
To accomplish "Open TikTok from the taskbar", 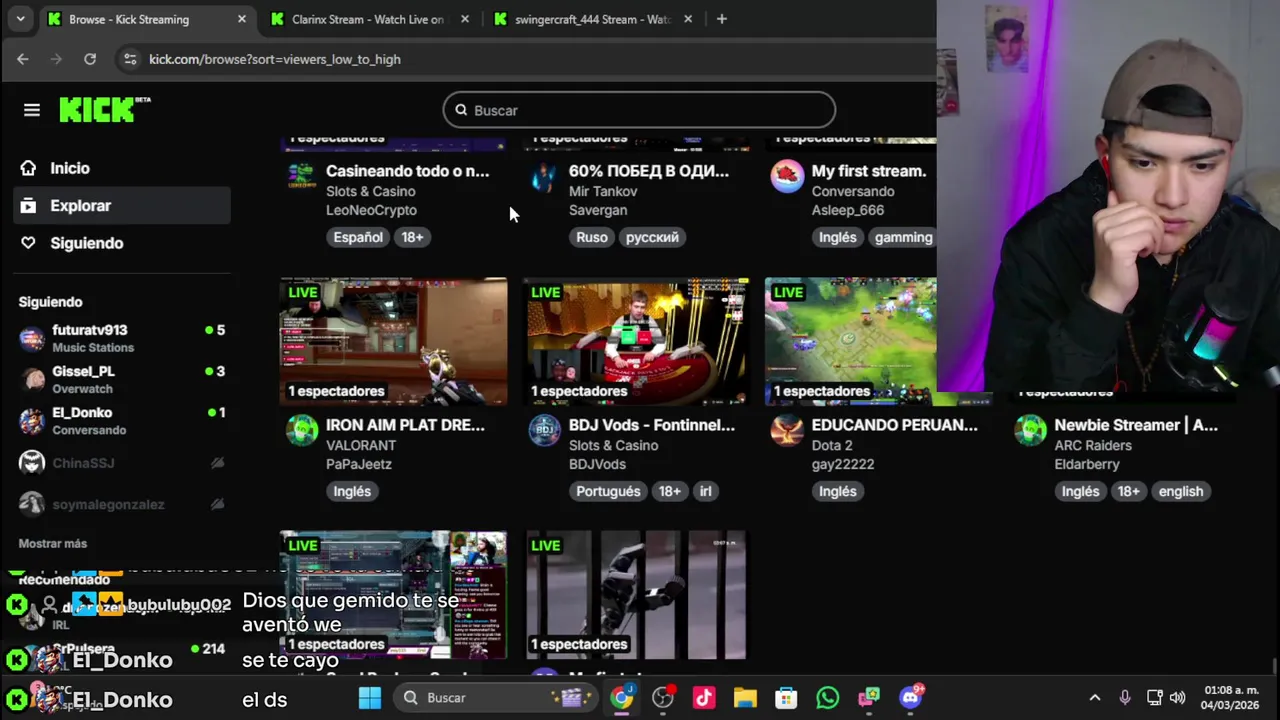I will click(x=704, y=698).
